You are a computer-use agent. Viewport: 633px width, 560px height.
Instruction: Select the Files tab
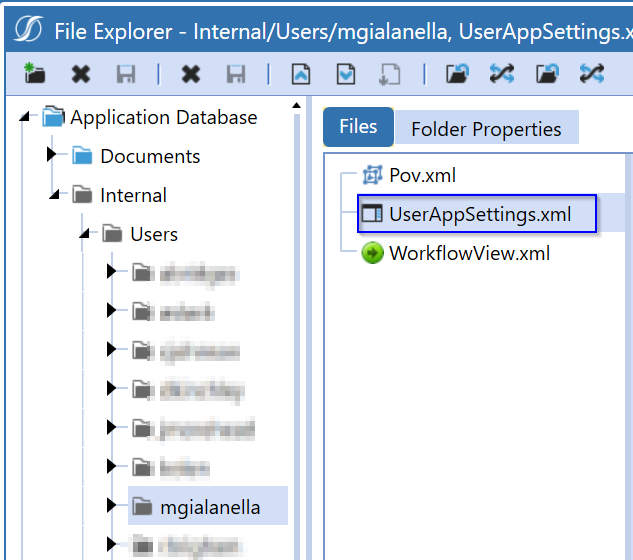point(358,127)
